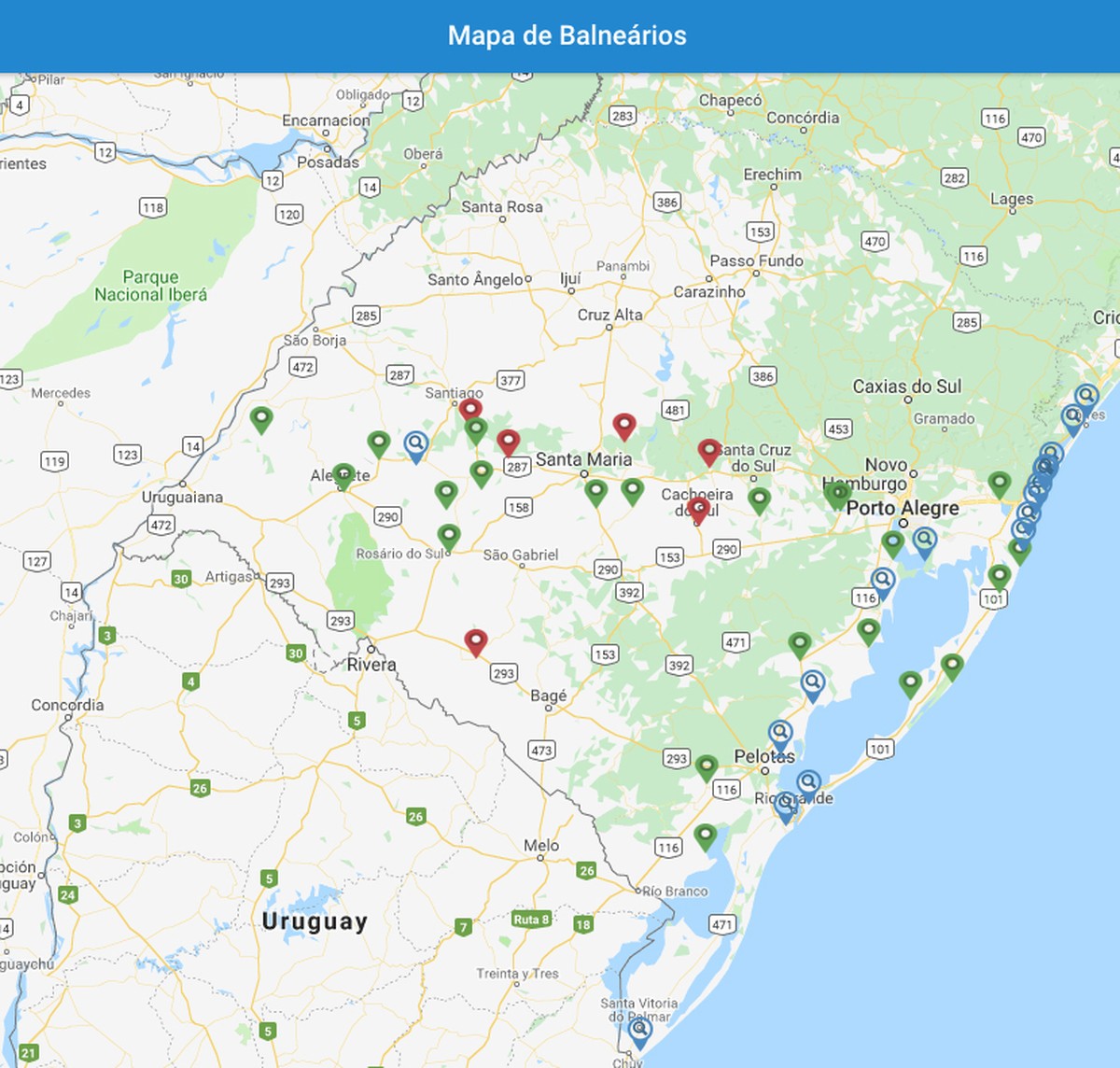Select blue magnifier marker at Santa Vitoria do Palmar
The height and width of the screenshot is (1068, 1120).
(x=639, y=1031)
